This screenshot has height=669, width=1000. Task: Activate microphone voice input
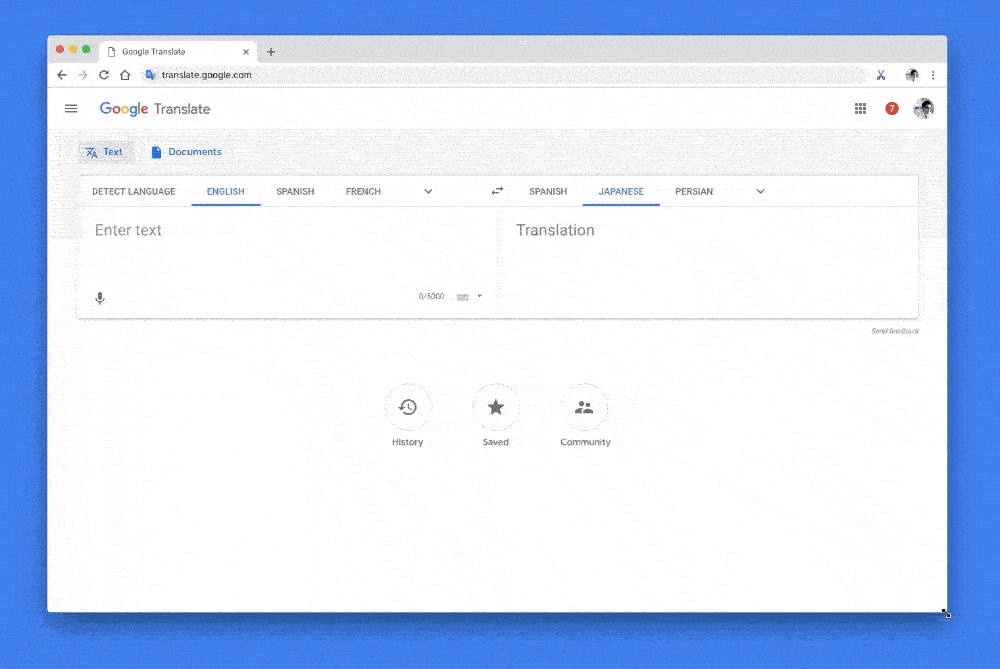(x=100, y=298)
